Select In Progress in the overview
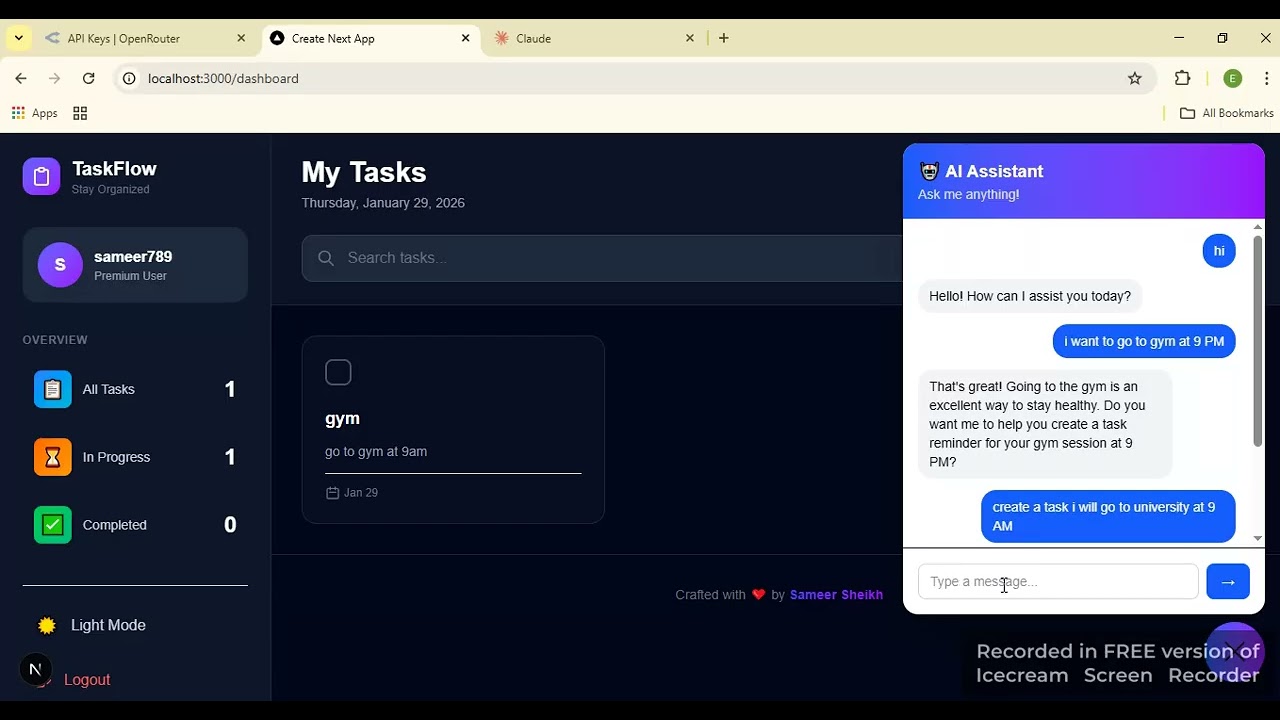 (135, 457)
